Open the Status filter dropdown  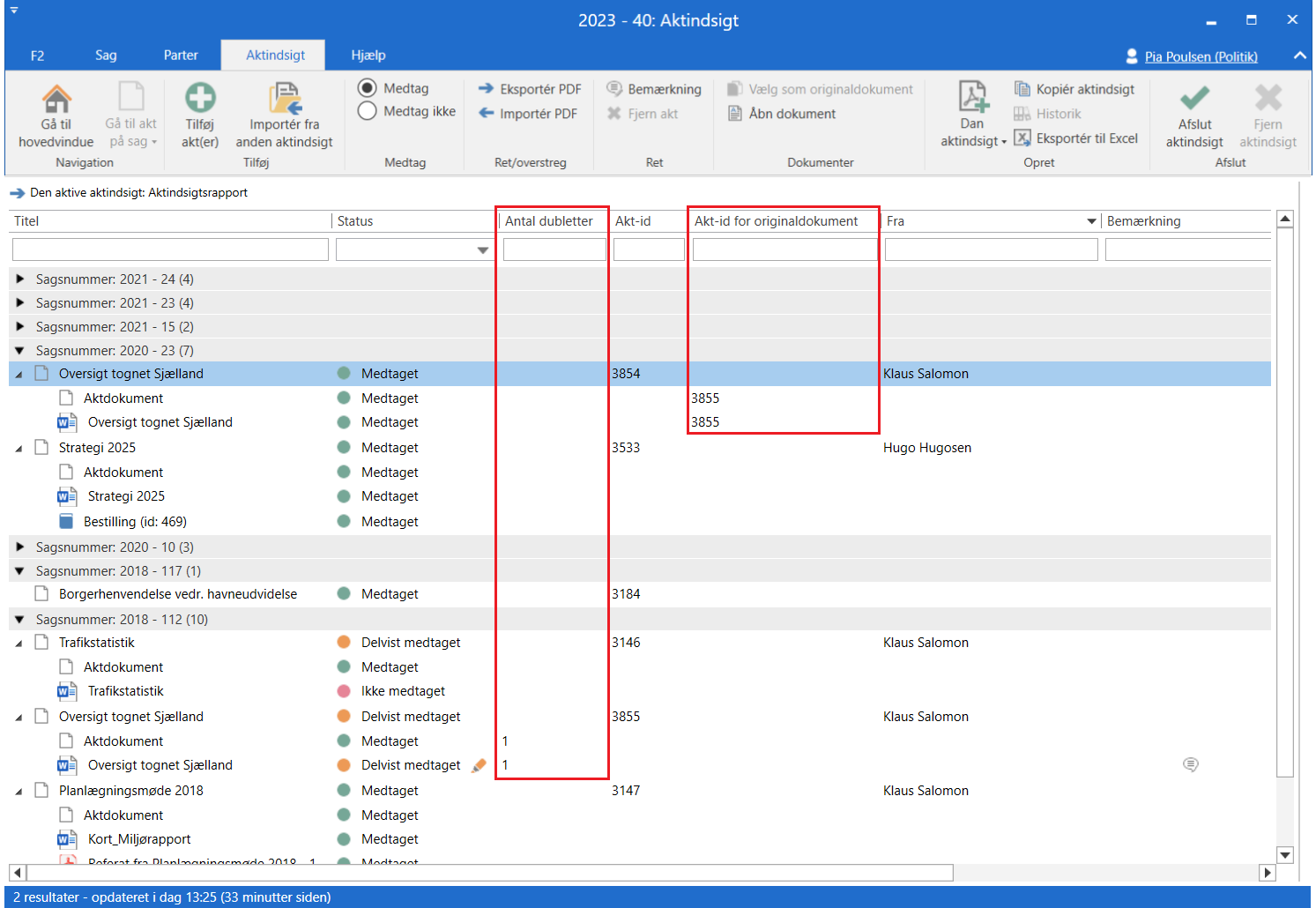(483, 250)
